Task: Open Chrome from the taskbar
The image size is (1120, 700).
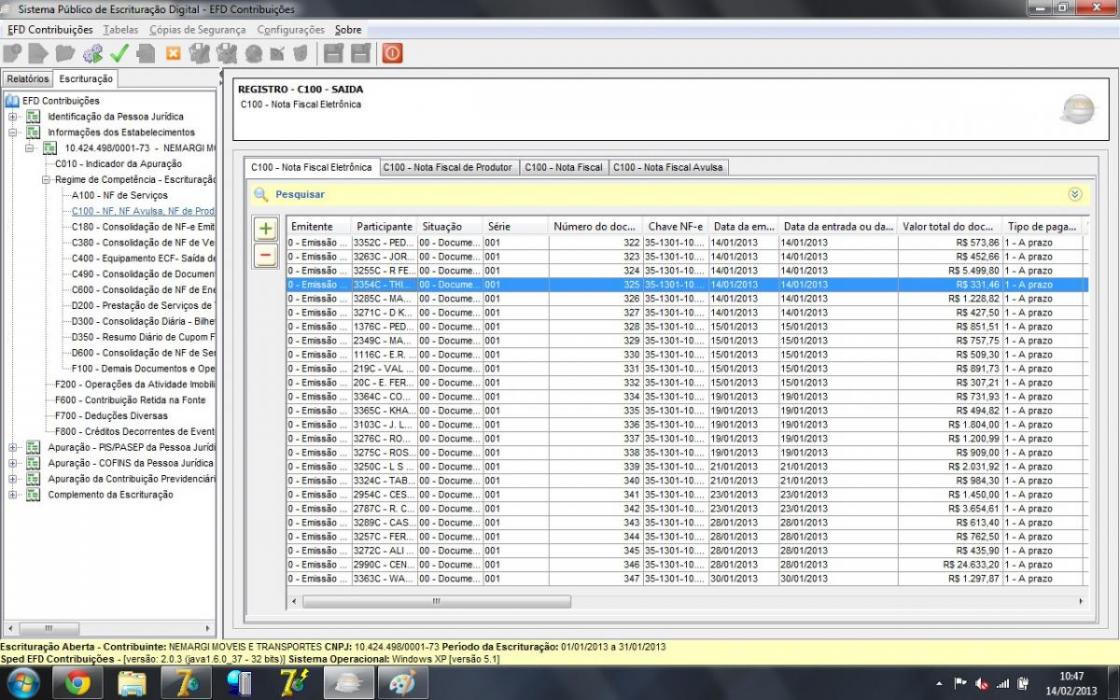Action: coord(78,683)
